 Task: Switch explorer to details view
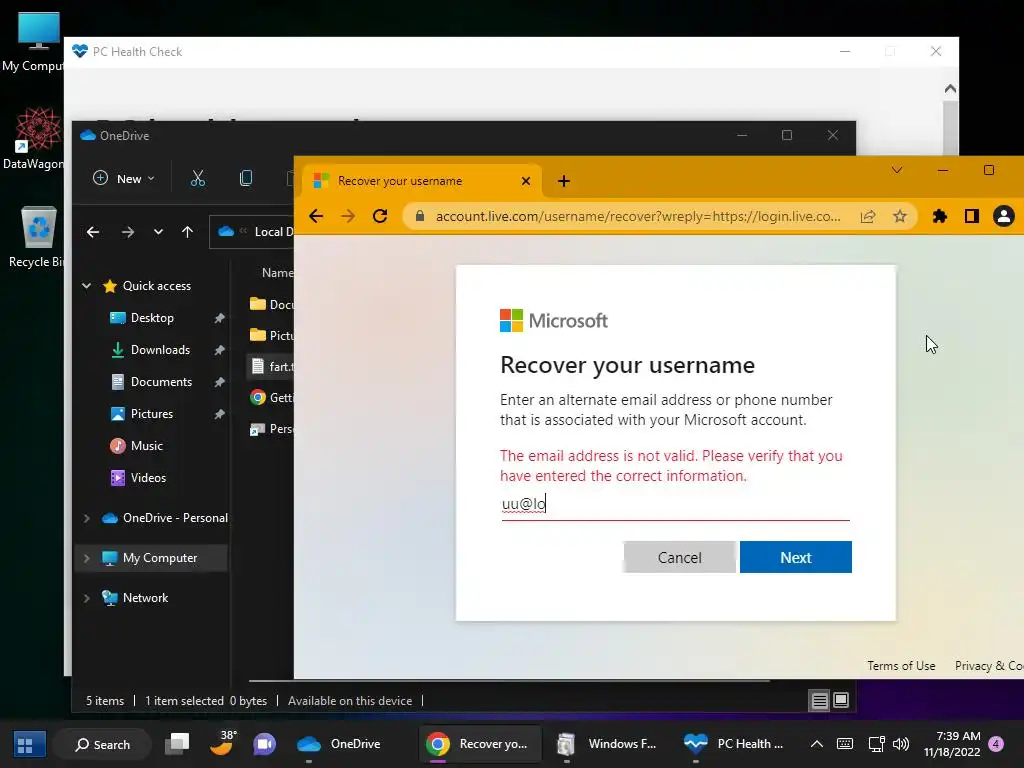click(x=820, y=701)
